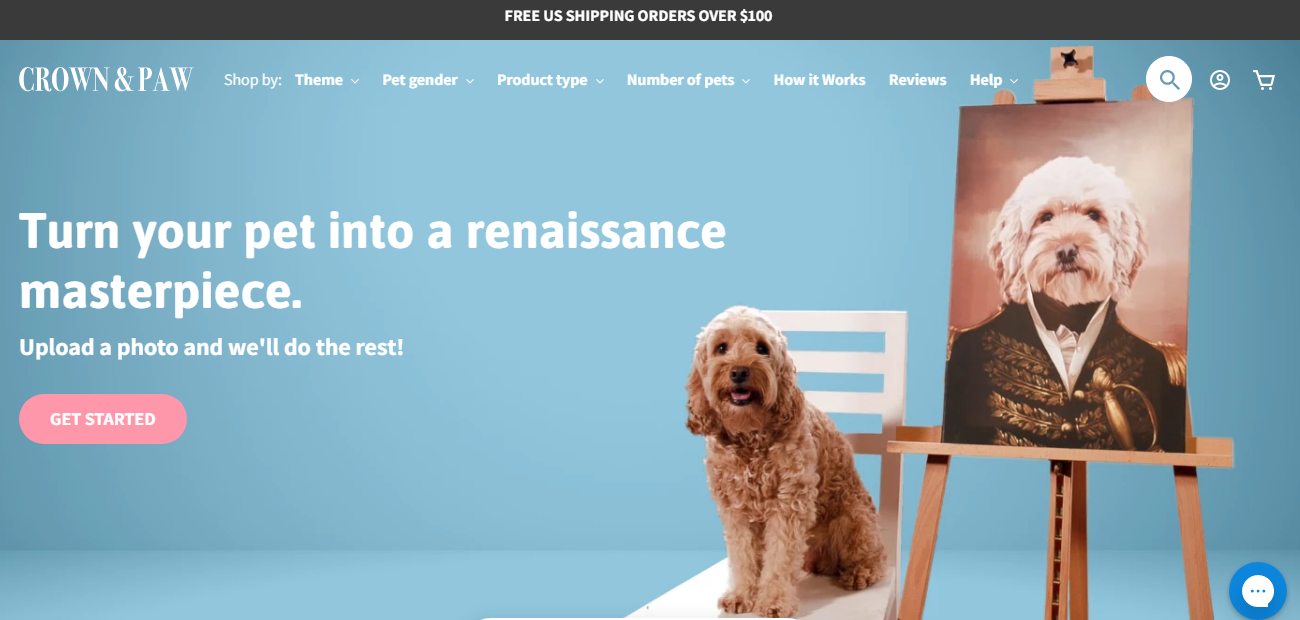
Task: Click the pink GET STARTED button
Action: pyautogui.click(x=103, y=419)
